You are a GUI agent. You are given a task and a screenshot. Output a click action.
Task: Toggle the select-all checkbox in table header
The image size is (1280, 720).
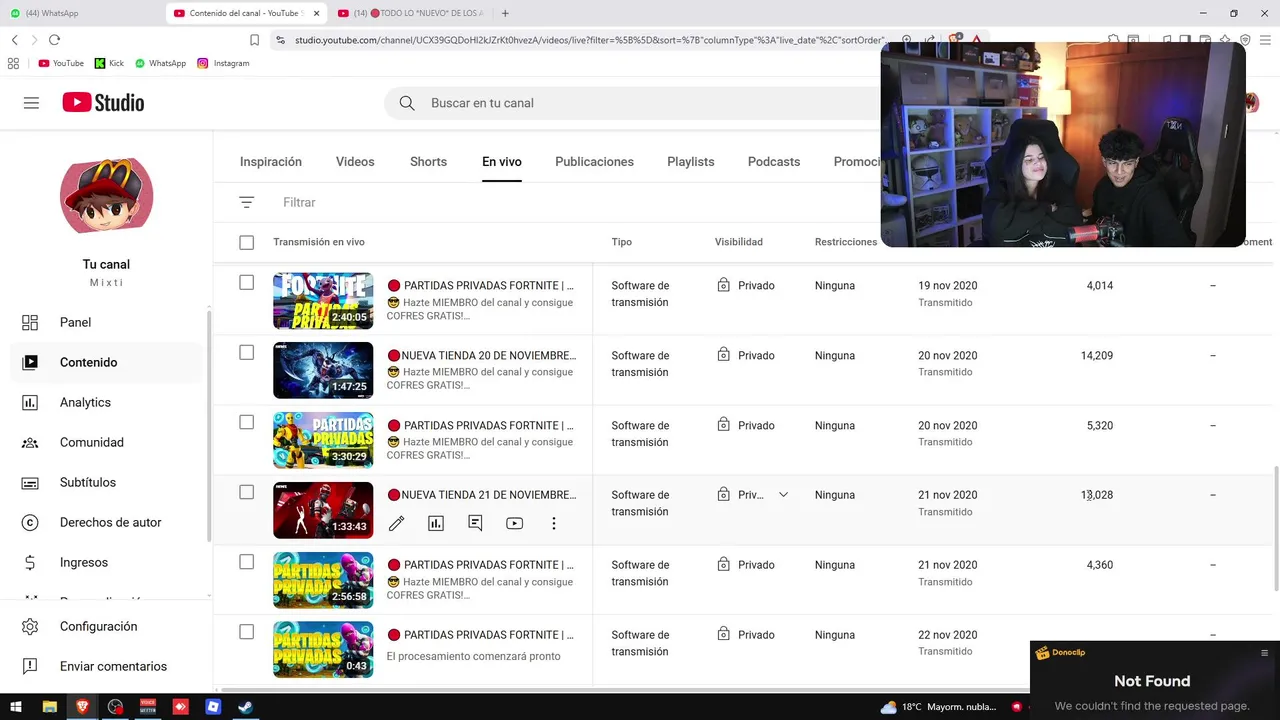(247, 242)
